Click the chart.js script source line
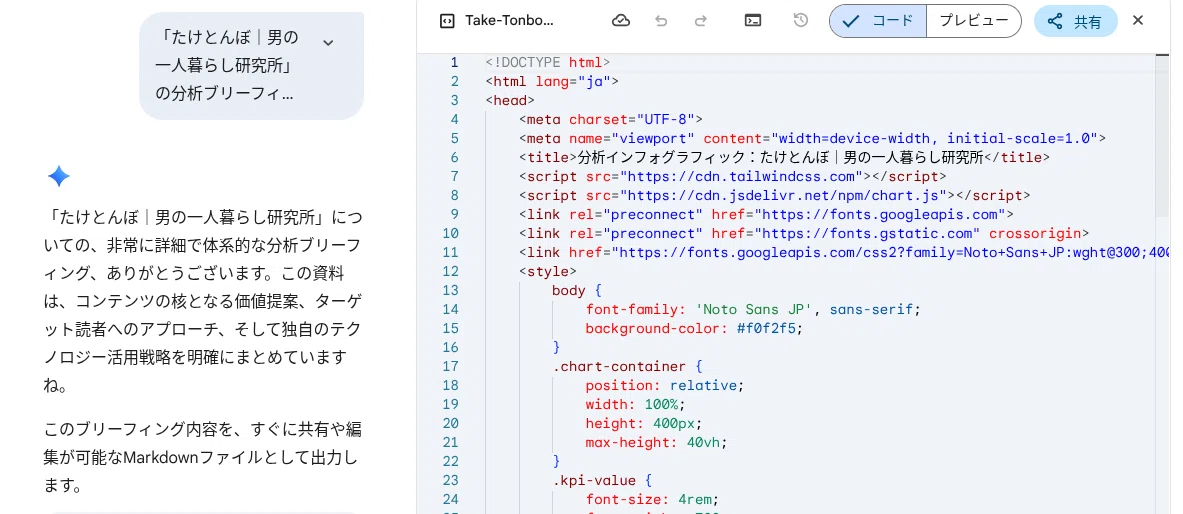 click(x=775, y=195)
